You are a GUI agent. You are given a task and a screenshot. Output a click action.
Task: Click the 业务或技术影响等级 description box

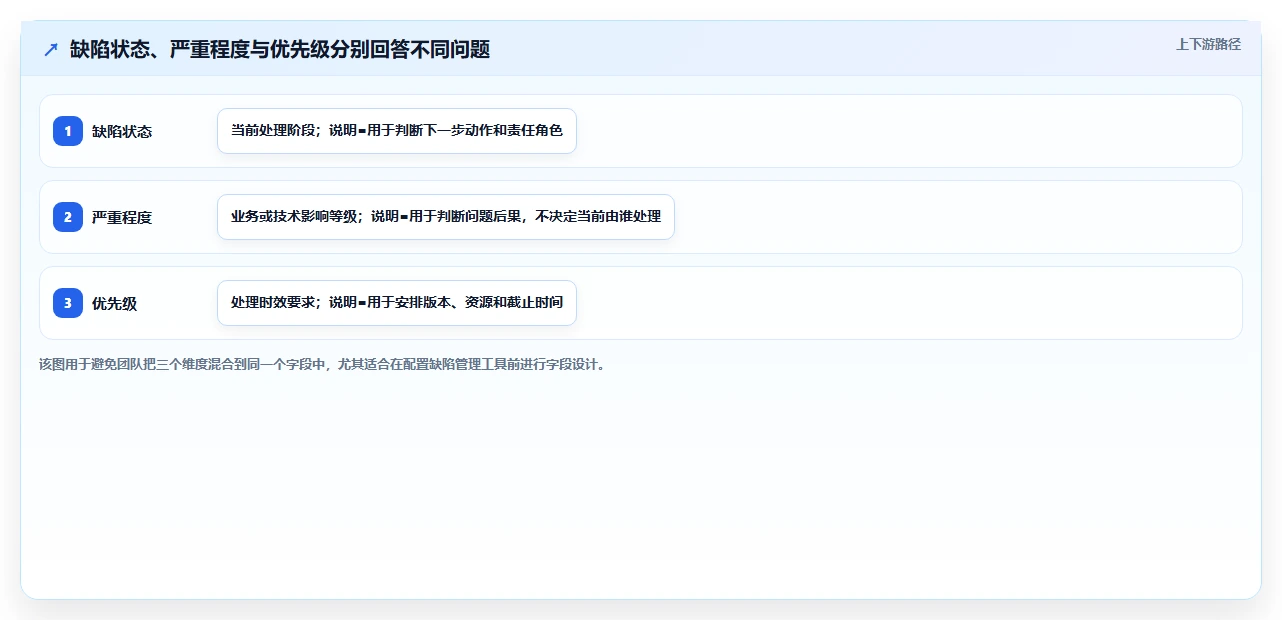446,217
